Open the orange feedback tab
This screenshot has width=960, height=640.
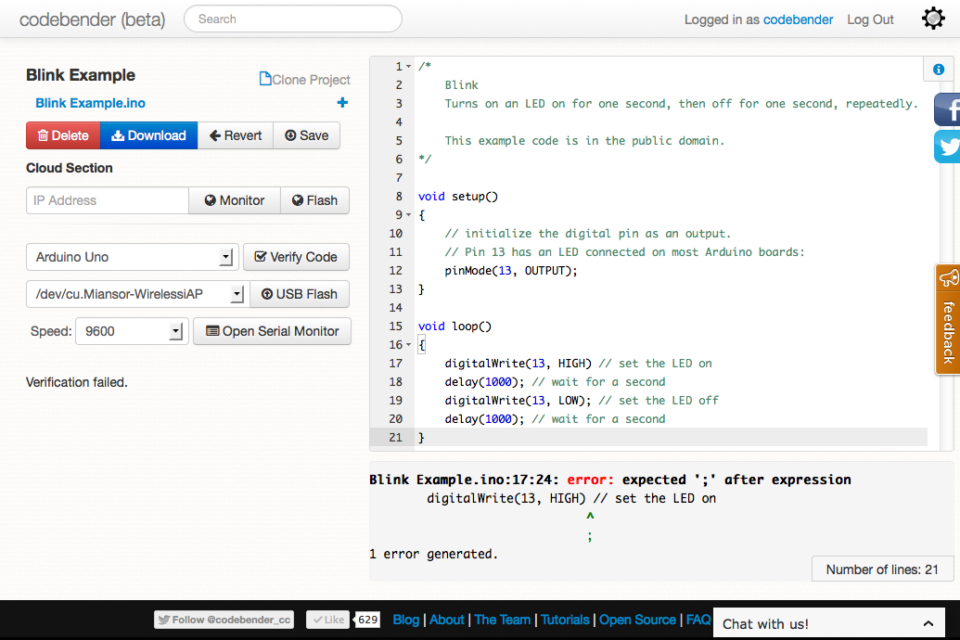pyautogui.click(x=948, y=320)
